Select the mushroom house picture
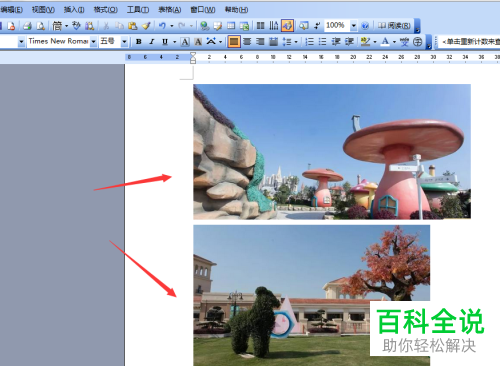500x366 pixels. (x=332, y=152)
